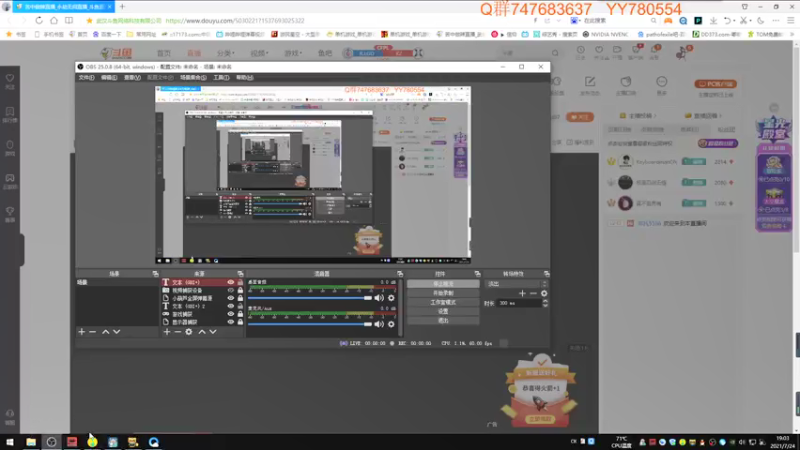This screenshot has height=450, width=800.
Task: Remove the transition with the minus icon
Action: [x=533, y=293]
